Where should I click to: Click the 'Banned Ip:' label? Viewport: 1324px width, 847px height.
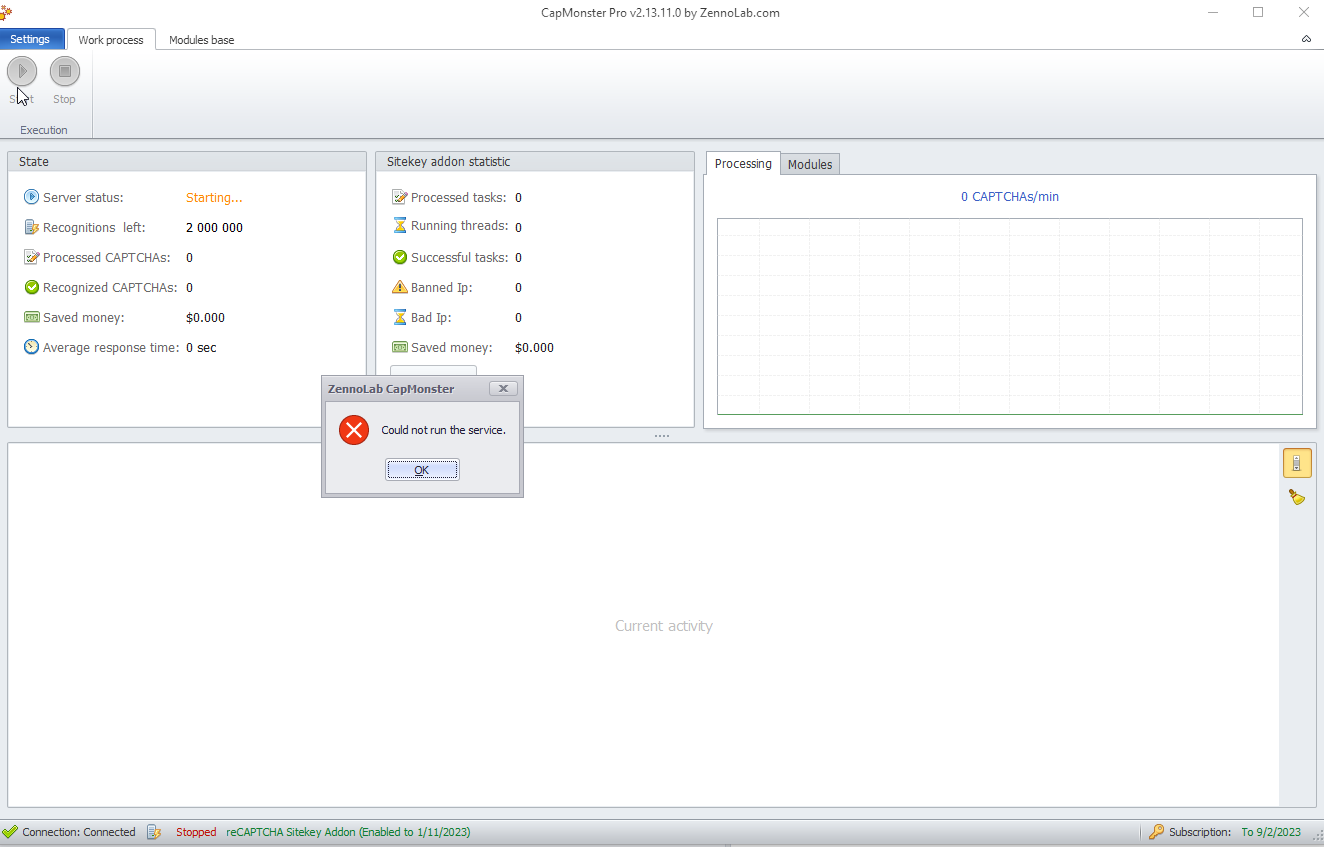pyautogui.click(x=441, y=288)
